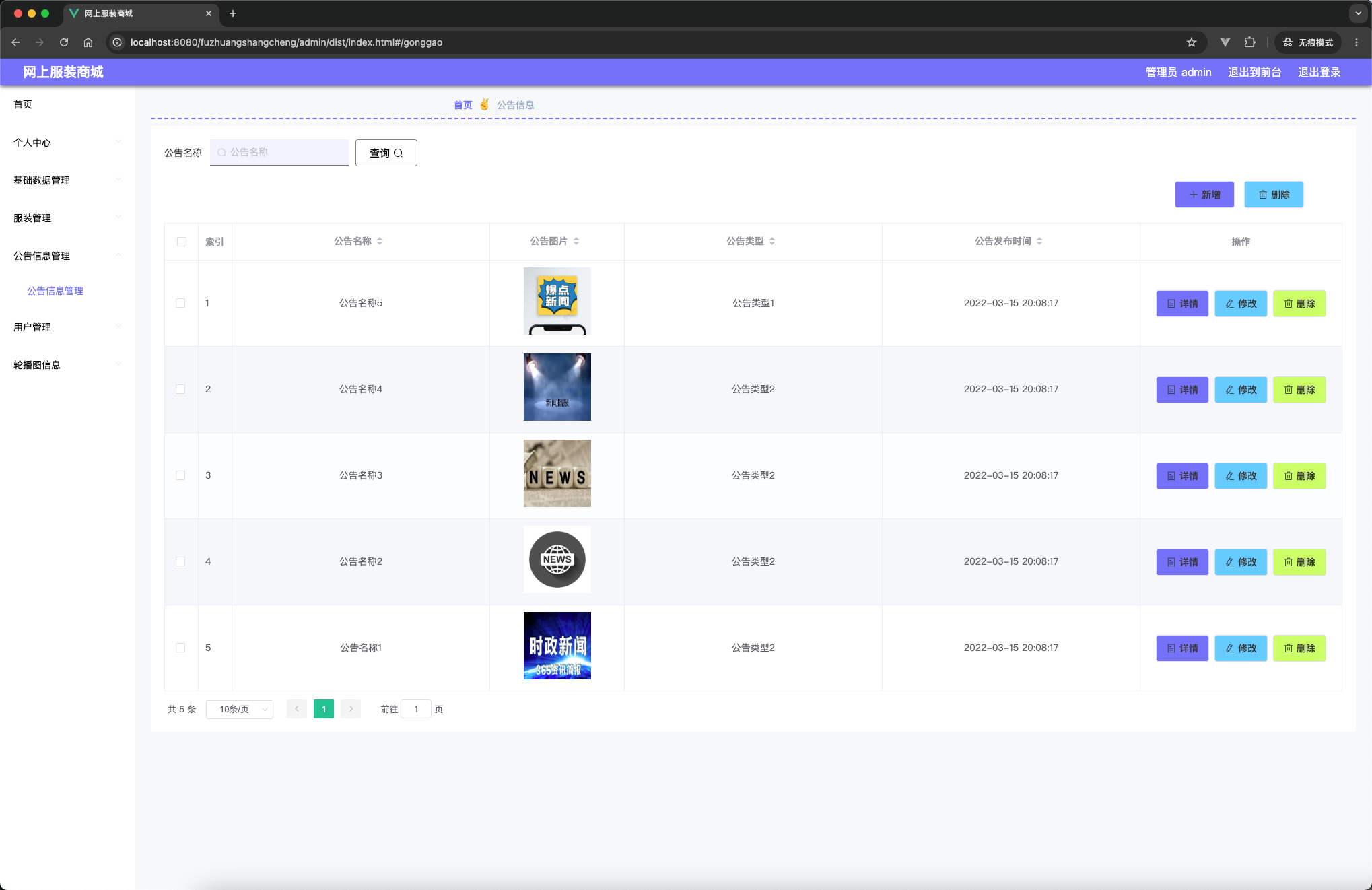Viewport: 1372px width, 890px height.
Task: View site information icon in address bar
Action: [x=117, y=42]
